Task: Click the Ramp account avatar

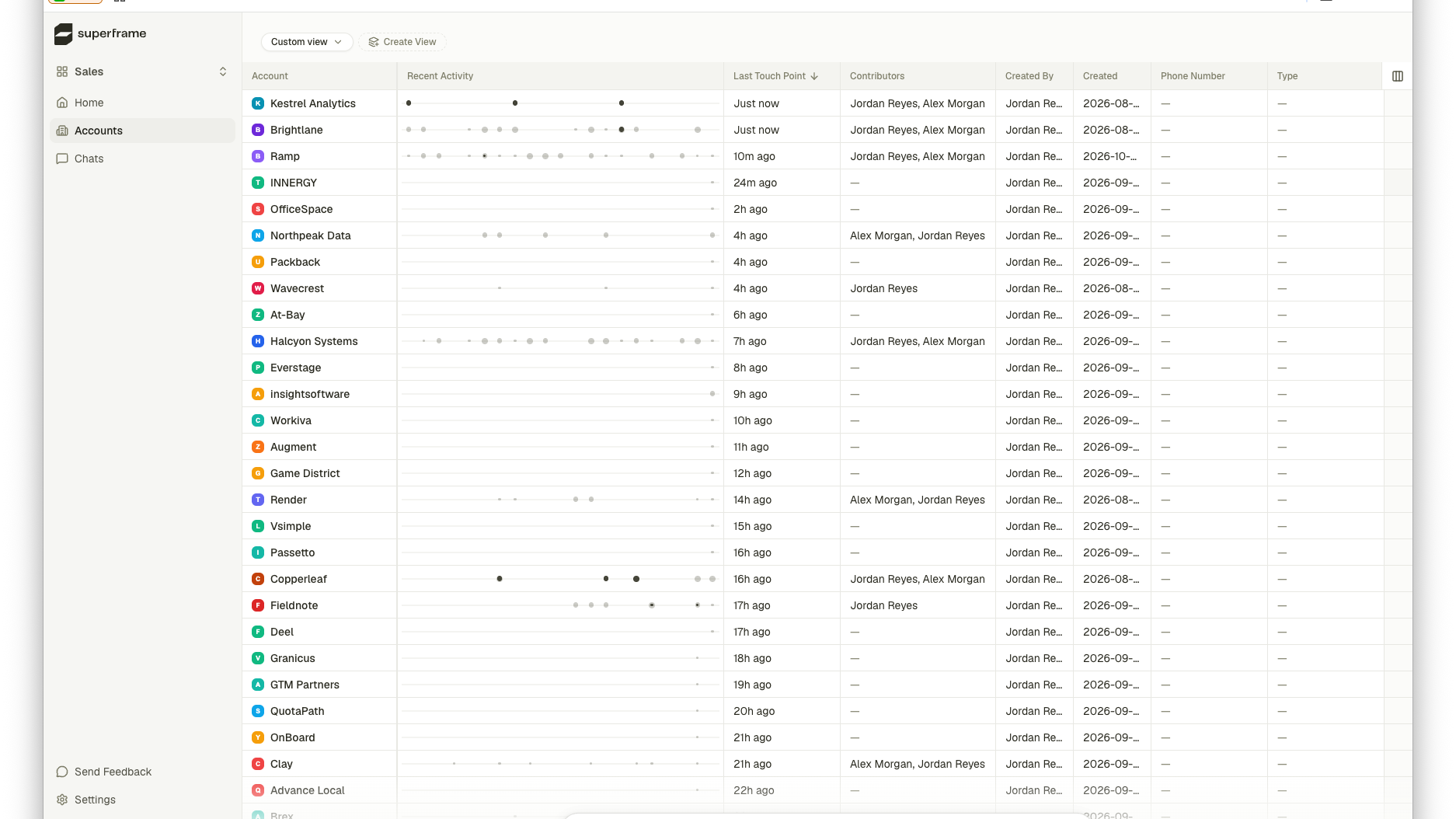Action: [258, 156]
